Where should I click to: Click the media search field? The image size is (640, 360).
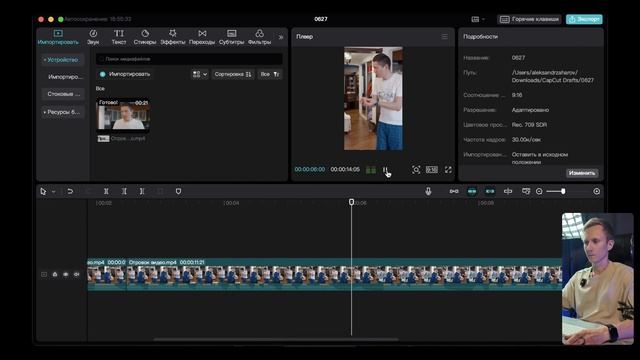coord(189,59)
